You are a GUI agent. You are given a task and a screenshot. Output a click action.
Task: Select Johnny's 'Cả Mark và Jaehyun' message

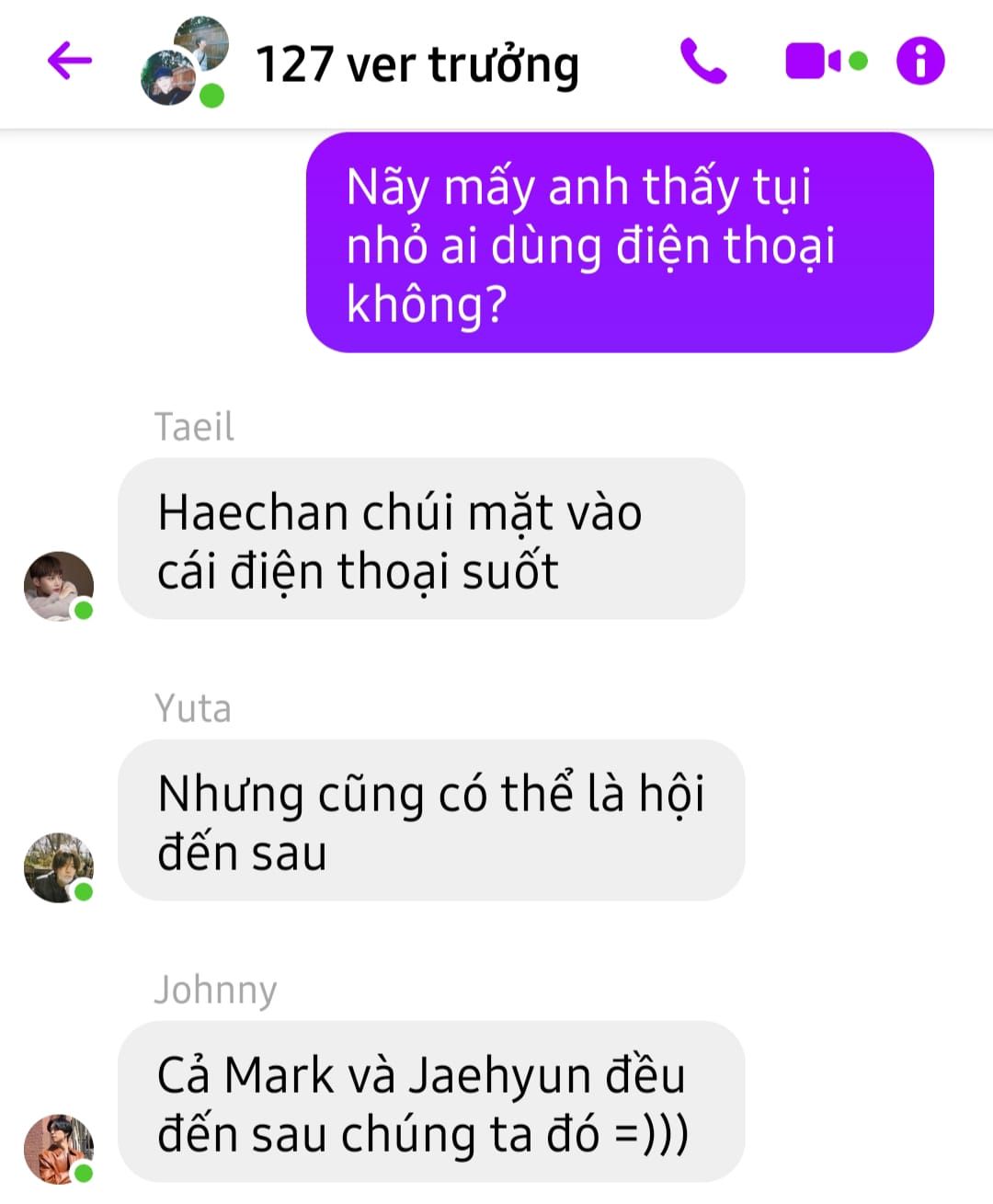431,1102
